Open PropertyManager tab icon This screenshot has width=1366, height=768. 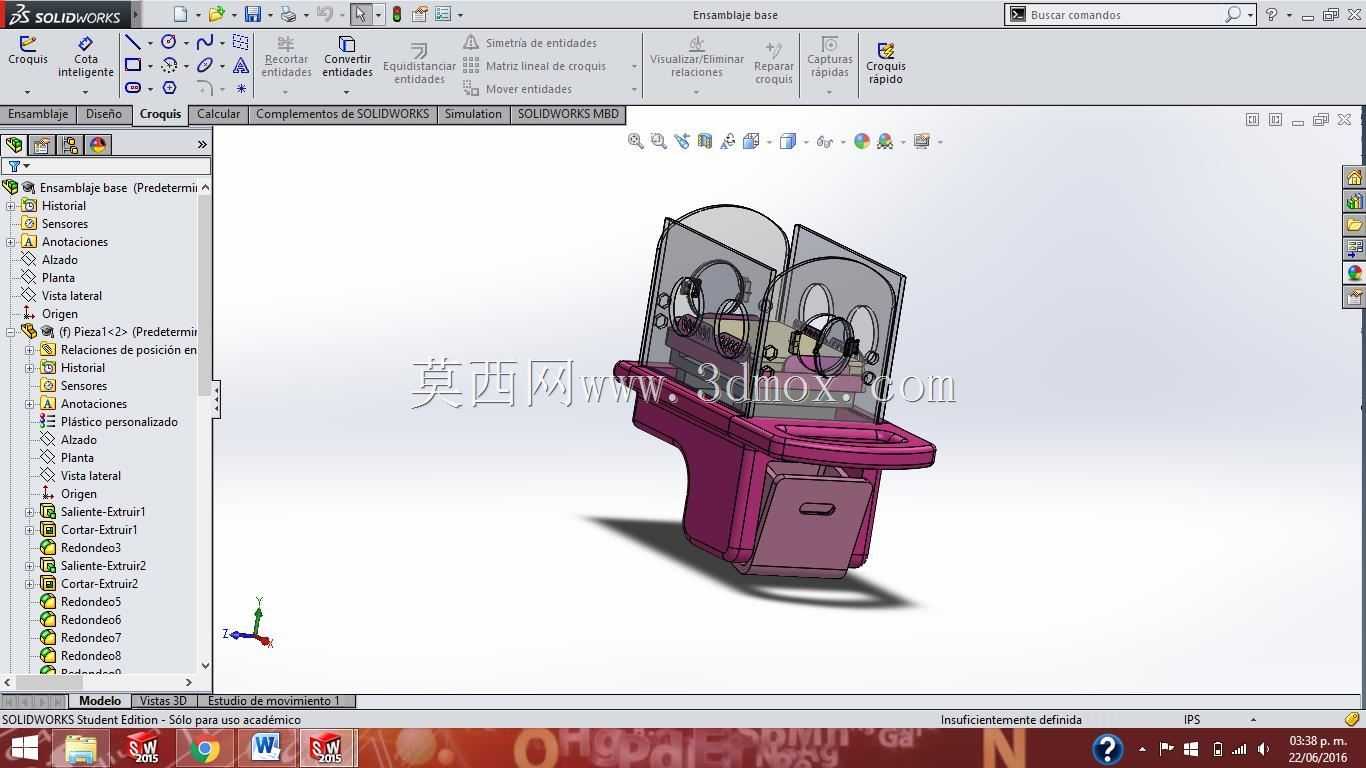[x=42, y=145]
